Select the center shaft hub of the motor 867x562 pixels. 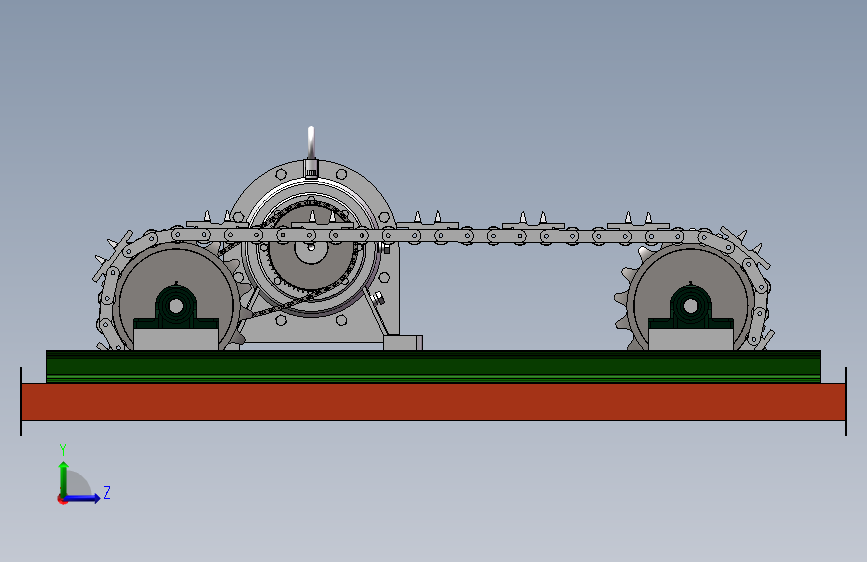311,247
